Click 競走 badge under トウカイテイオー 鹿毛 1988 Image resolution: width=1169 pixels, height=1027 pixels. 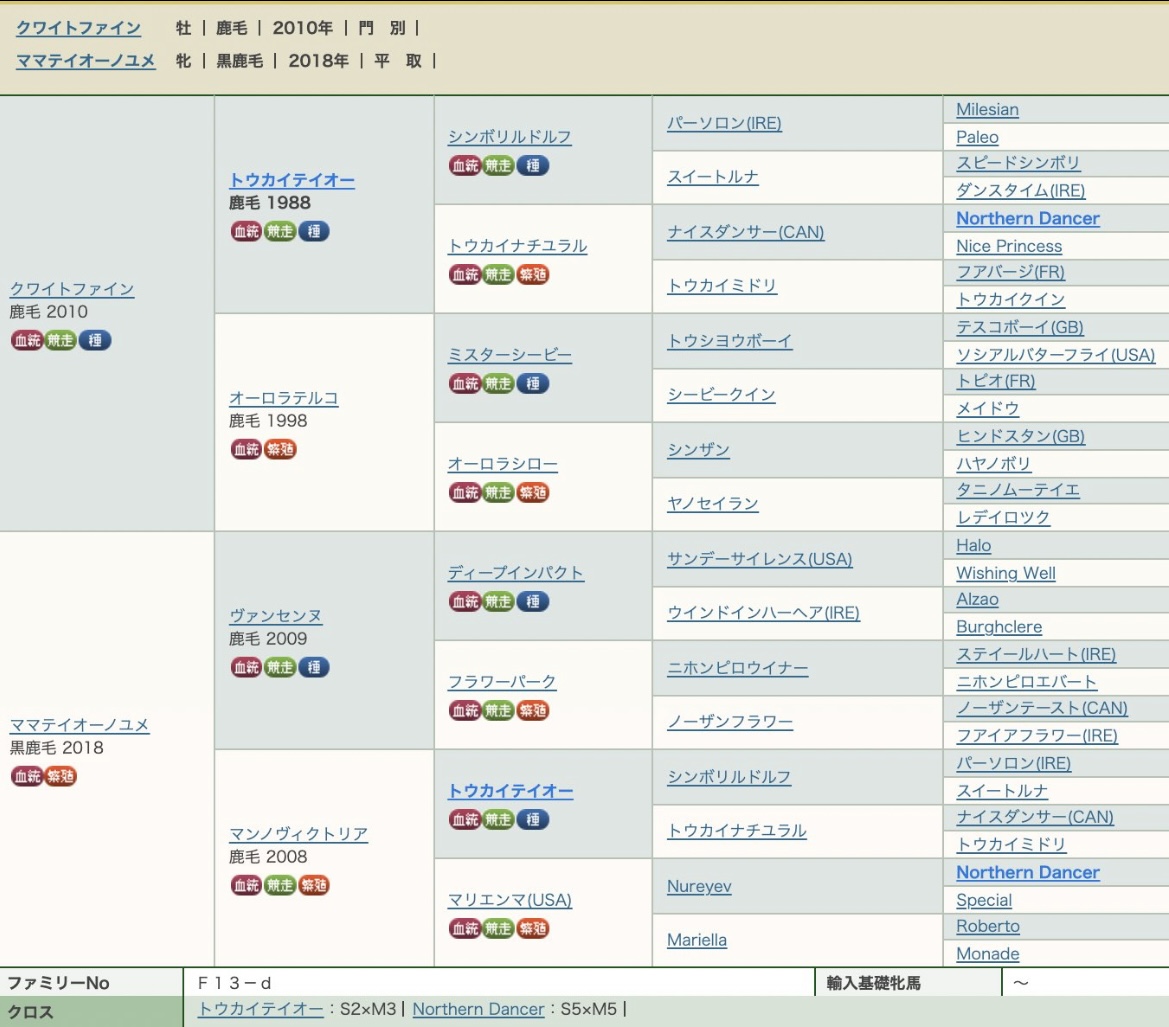(280, 231)
